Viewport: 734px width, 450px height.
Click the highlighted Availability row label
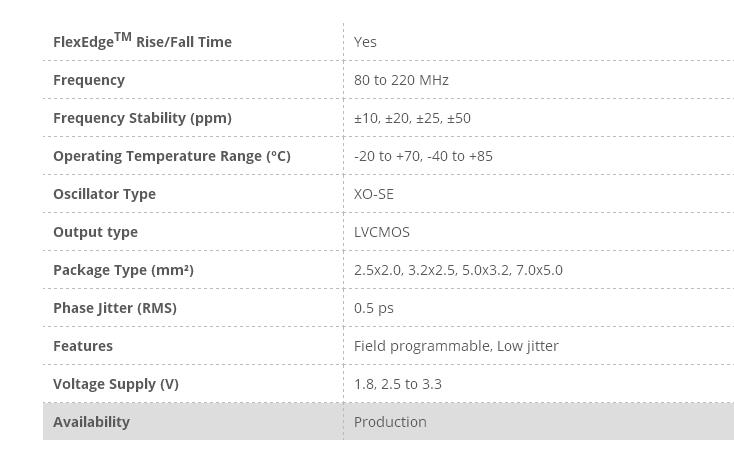[91, 422]
